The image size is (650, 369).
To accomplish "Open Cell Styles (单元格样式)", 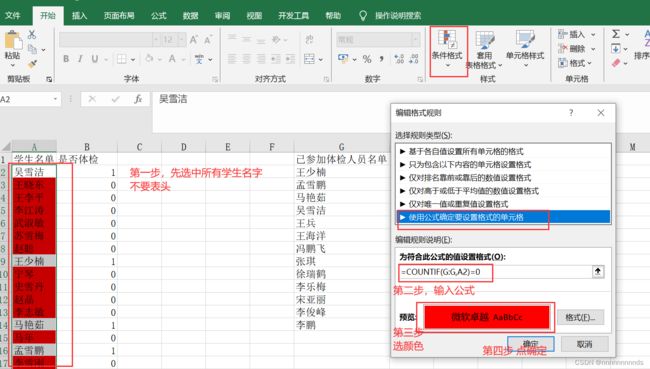I will point(525,49).
